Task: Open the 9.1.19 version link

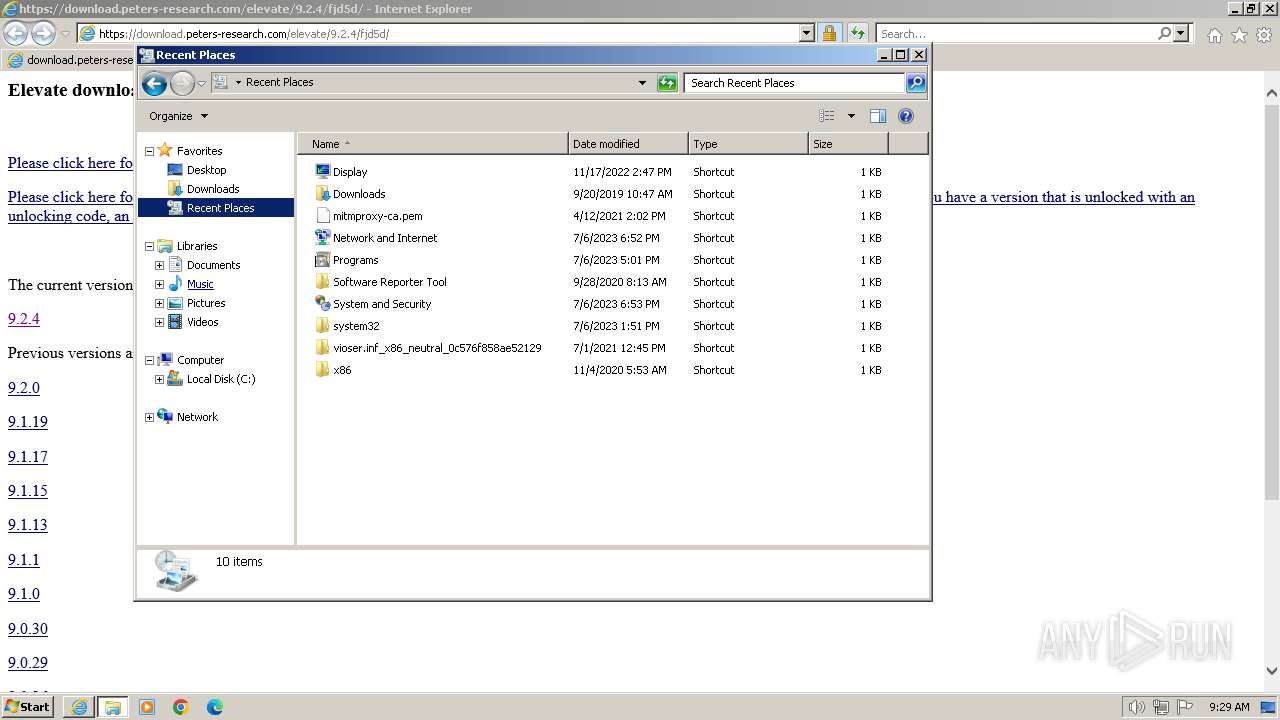Action: [28, 422]
